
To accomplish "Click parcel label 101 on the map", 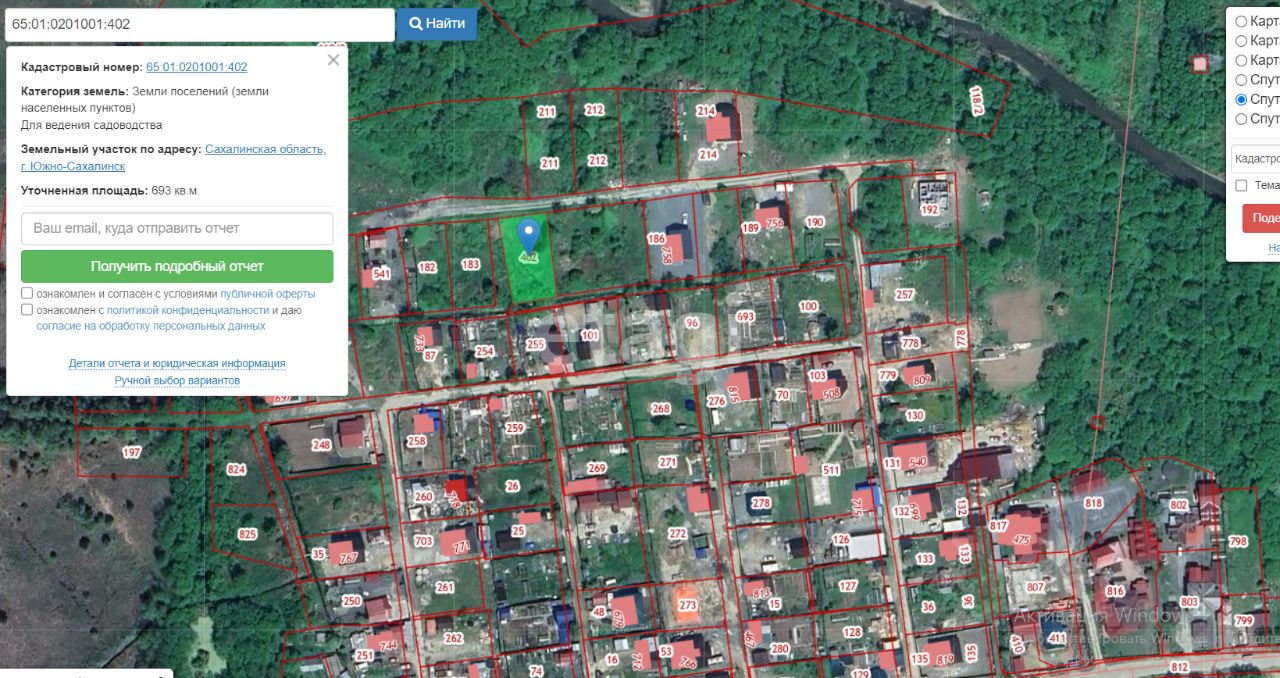I will click(x=590, y=336).
